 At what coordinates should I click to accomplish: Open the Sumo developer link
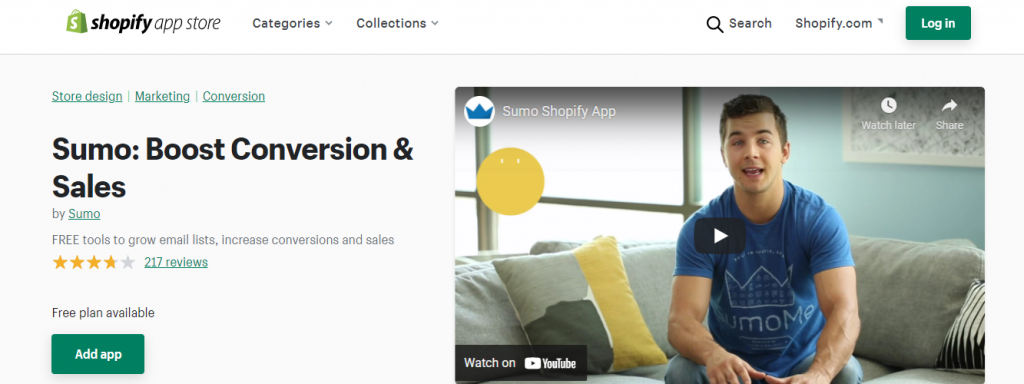click(84, 214)
